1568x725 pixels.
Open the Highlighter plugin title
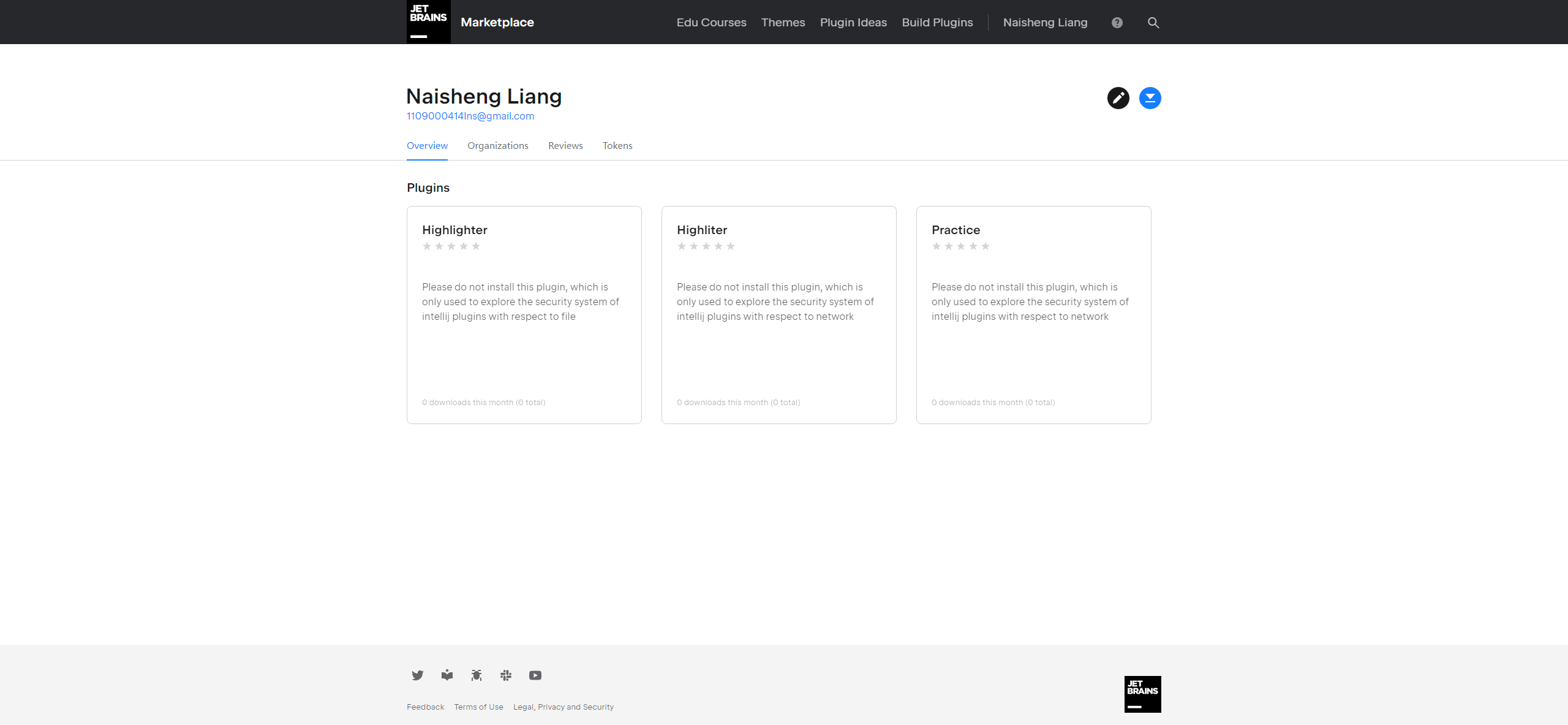click(x=454, y=230)
